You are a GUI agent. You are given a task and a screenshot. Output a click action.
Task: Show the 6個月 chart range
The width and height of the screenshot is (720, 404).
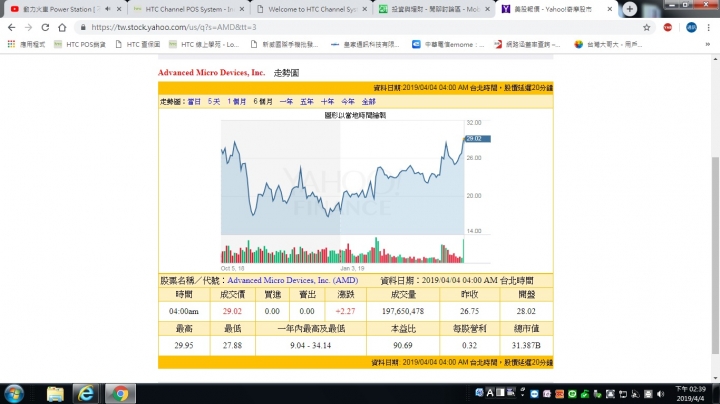click(263, 101)
